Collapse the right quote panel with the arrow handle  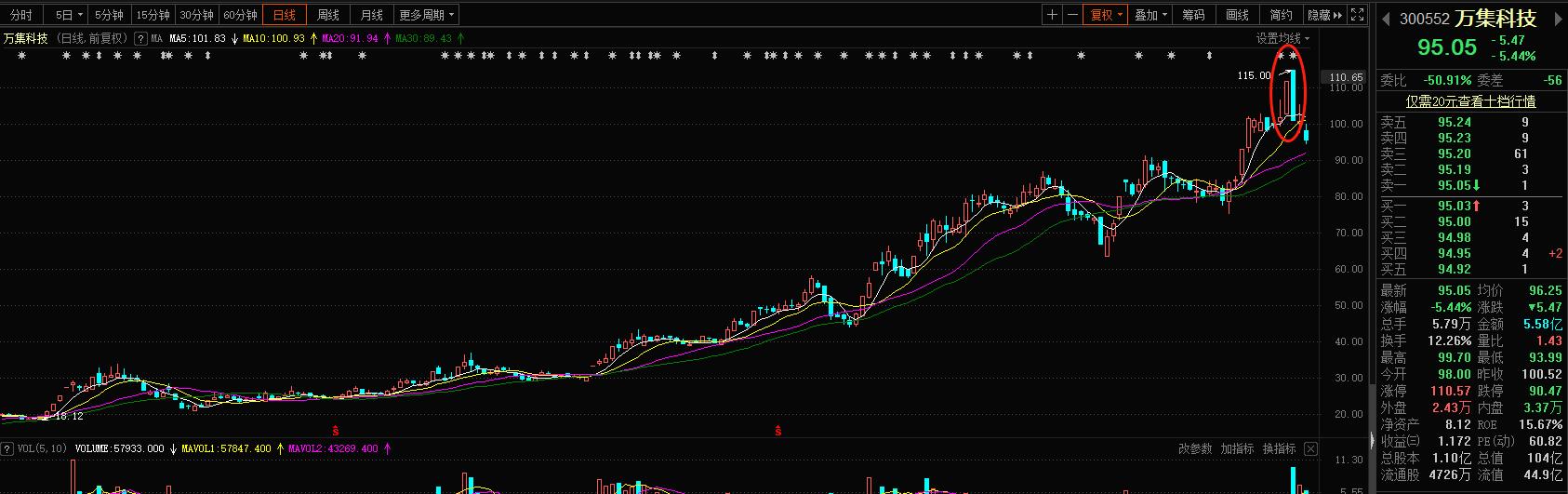click(x=1372, y=439)
